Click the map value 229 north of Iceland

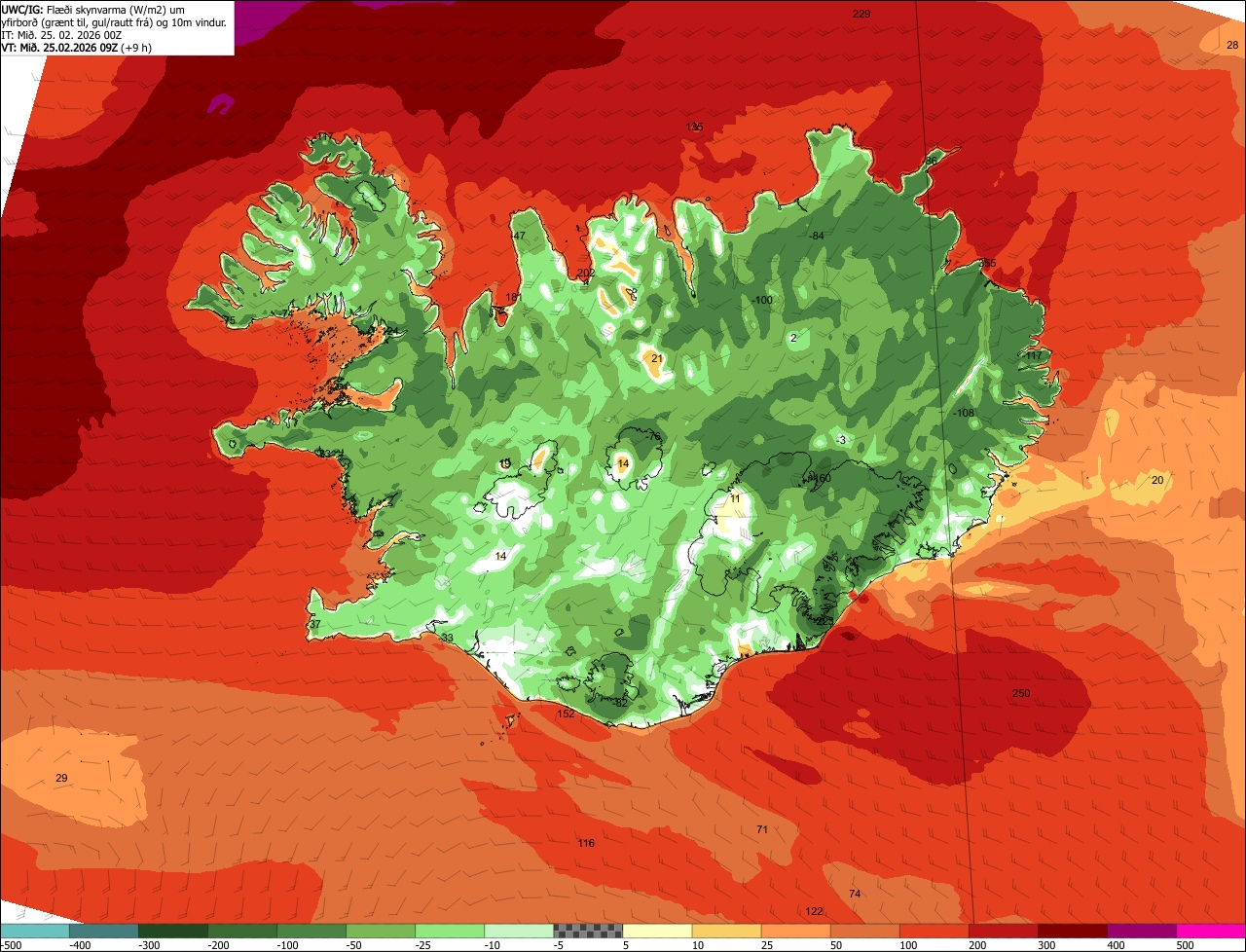tap(861, 14)
